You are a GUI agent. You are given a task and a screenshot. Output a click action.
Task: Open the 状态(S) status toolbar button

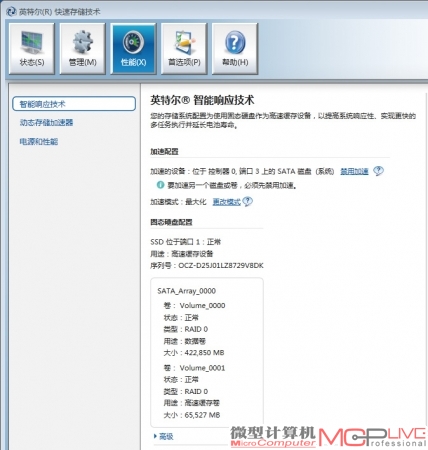(x=32, y=48)
